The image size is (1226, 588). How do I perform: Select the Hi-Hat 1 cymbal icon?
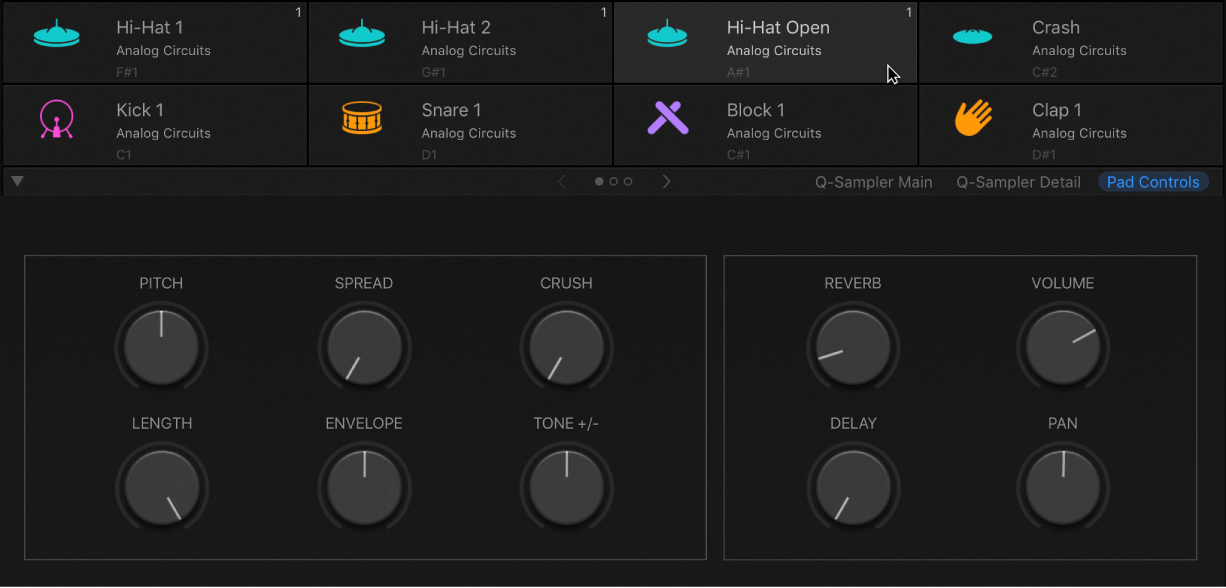click(57, 34)
